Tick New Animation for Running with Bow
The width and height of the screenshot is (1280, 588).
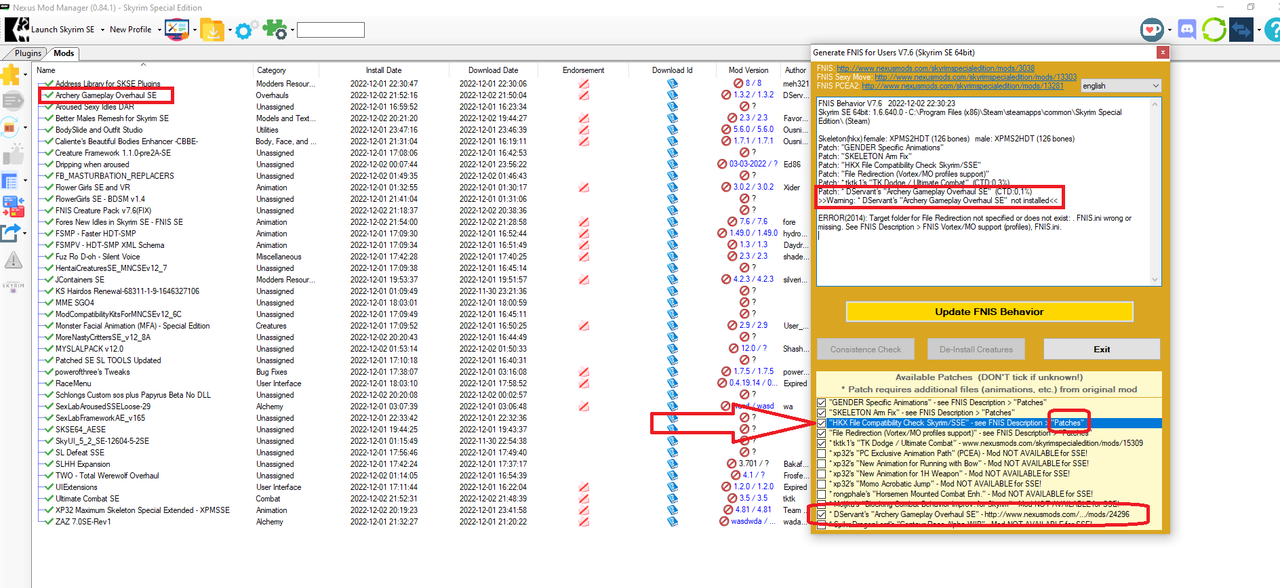[x=822, y=463]
